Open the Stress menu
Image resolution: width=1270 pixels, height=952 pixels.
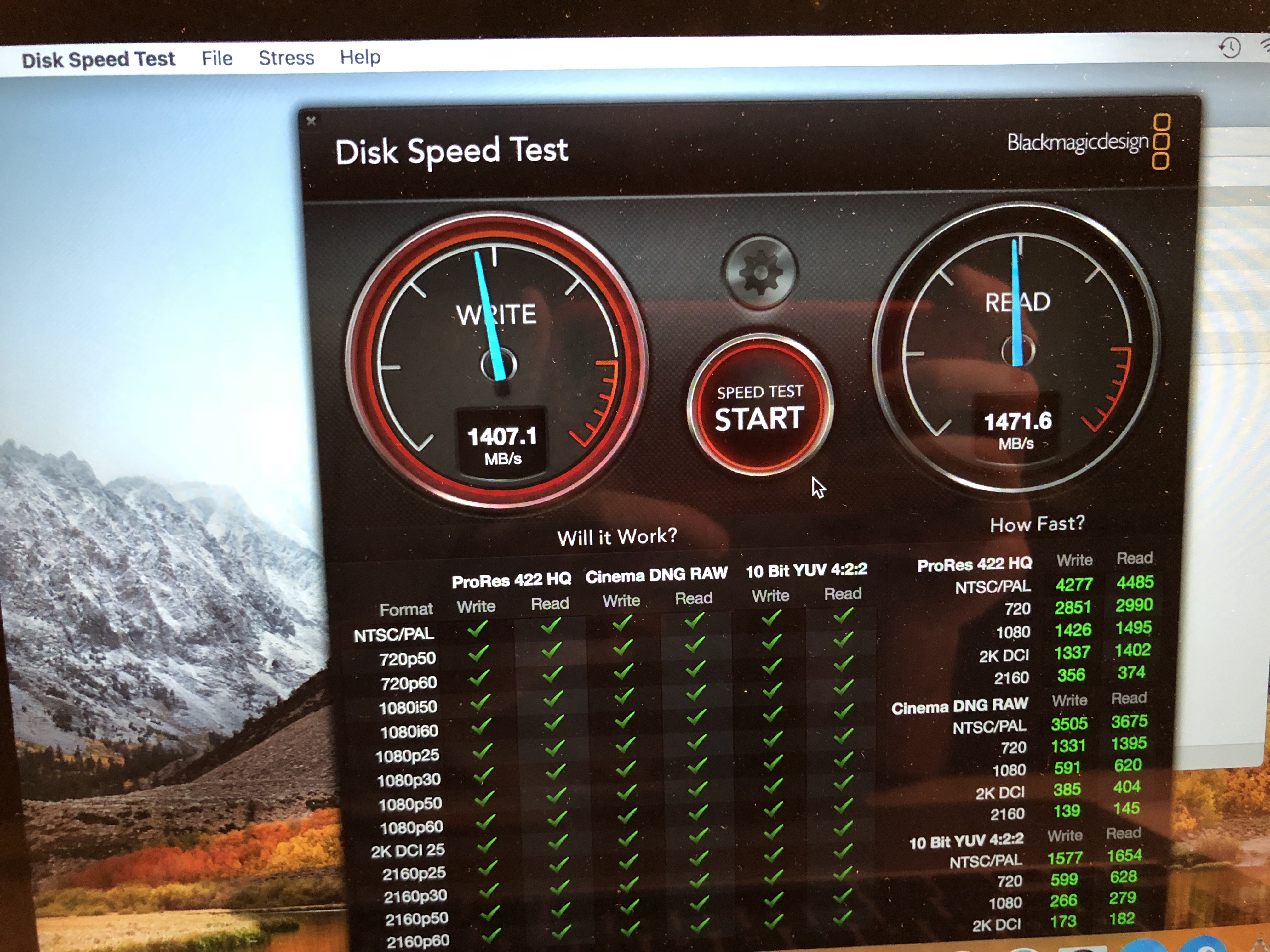pos(287,58)
